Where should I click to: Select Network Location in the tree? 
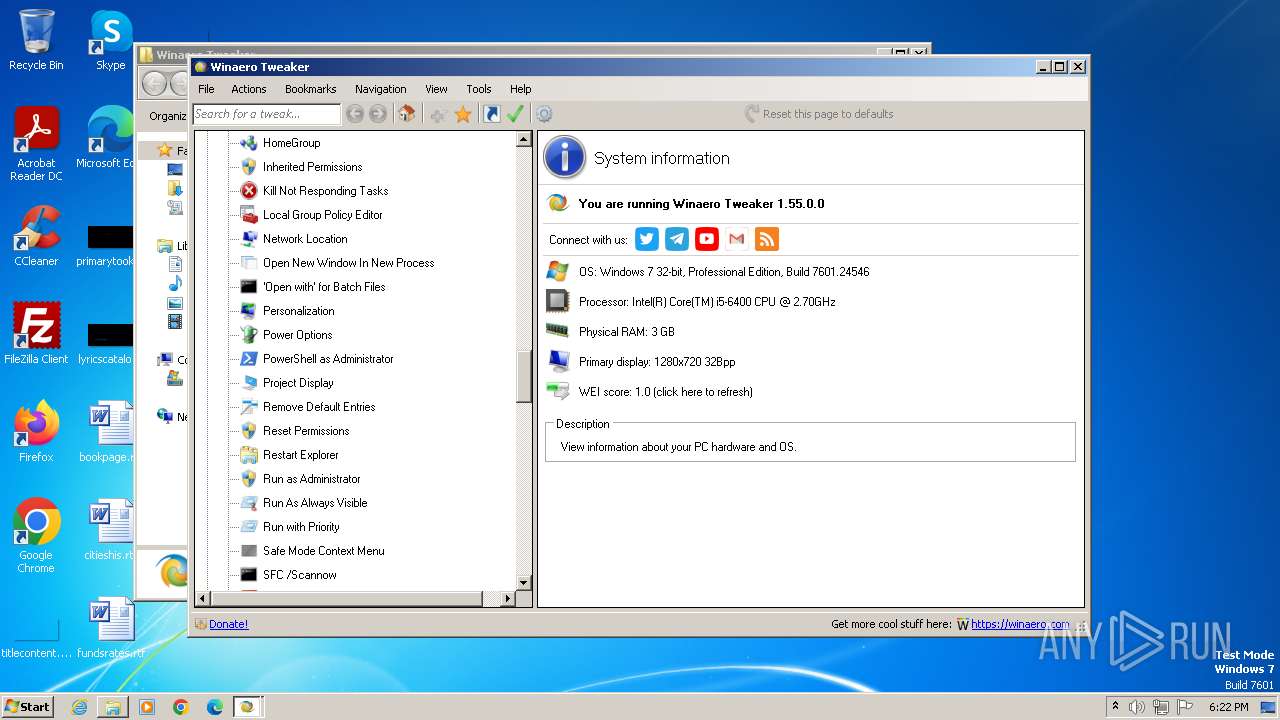click(305, 239)
